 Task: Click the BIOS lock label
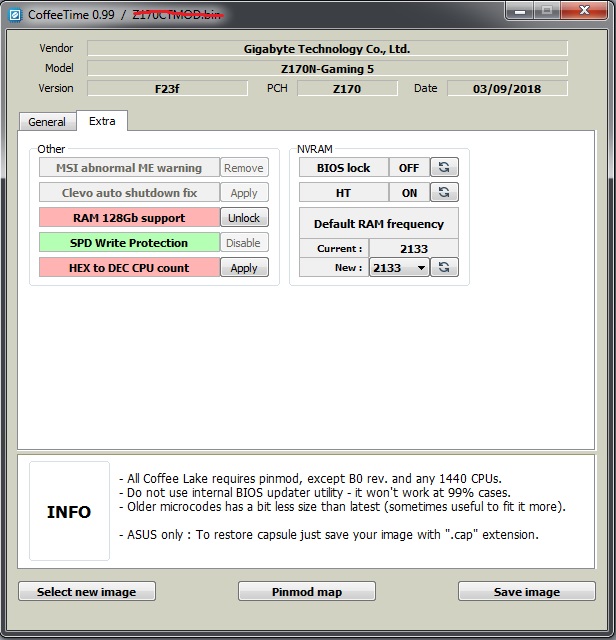tap(344, 168)
